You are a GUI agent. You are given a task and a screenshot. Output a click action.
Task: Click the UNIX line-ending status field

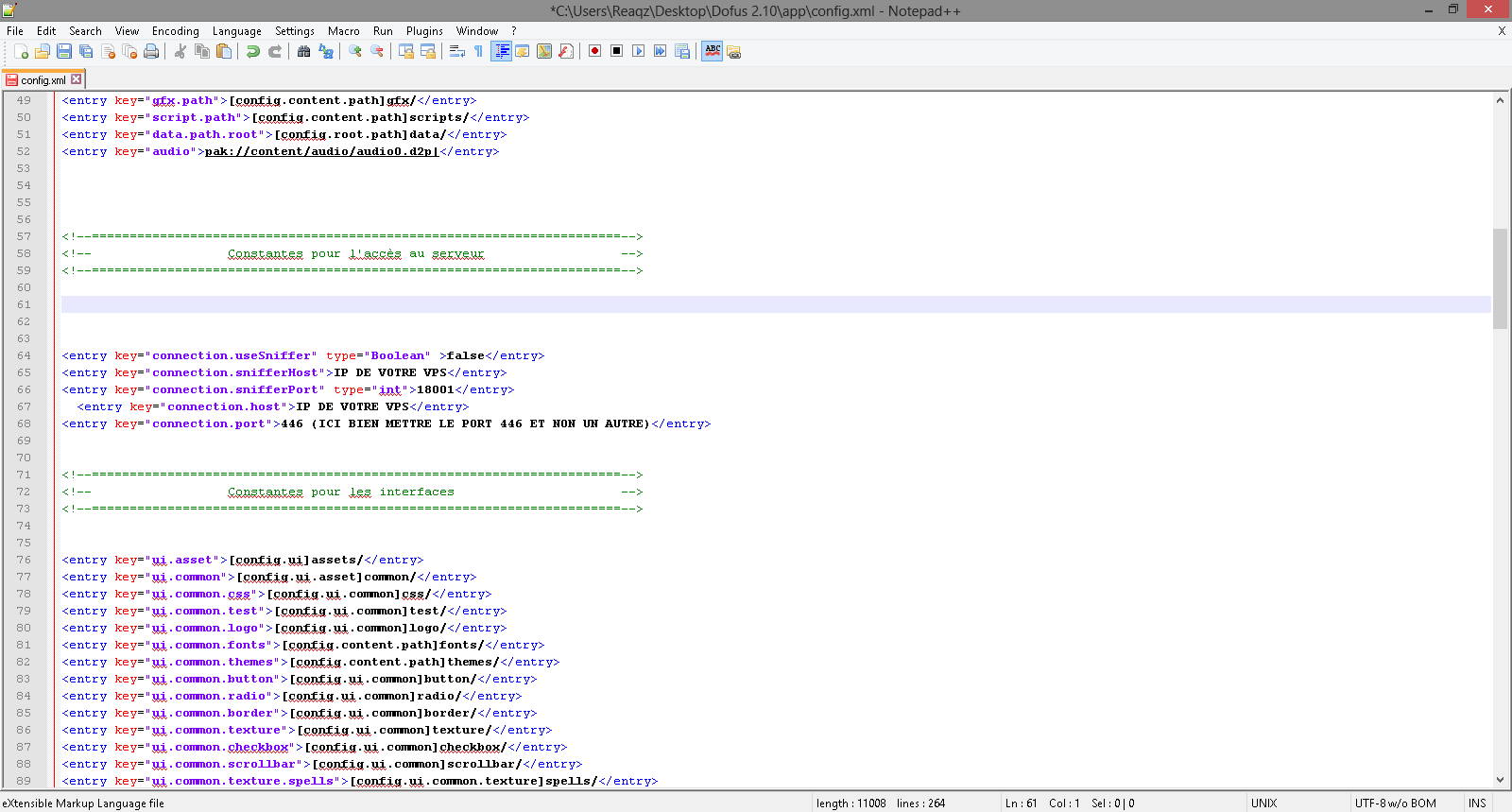click(1263, 803)
